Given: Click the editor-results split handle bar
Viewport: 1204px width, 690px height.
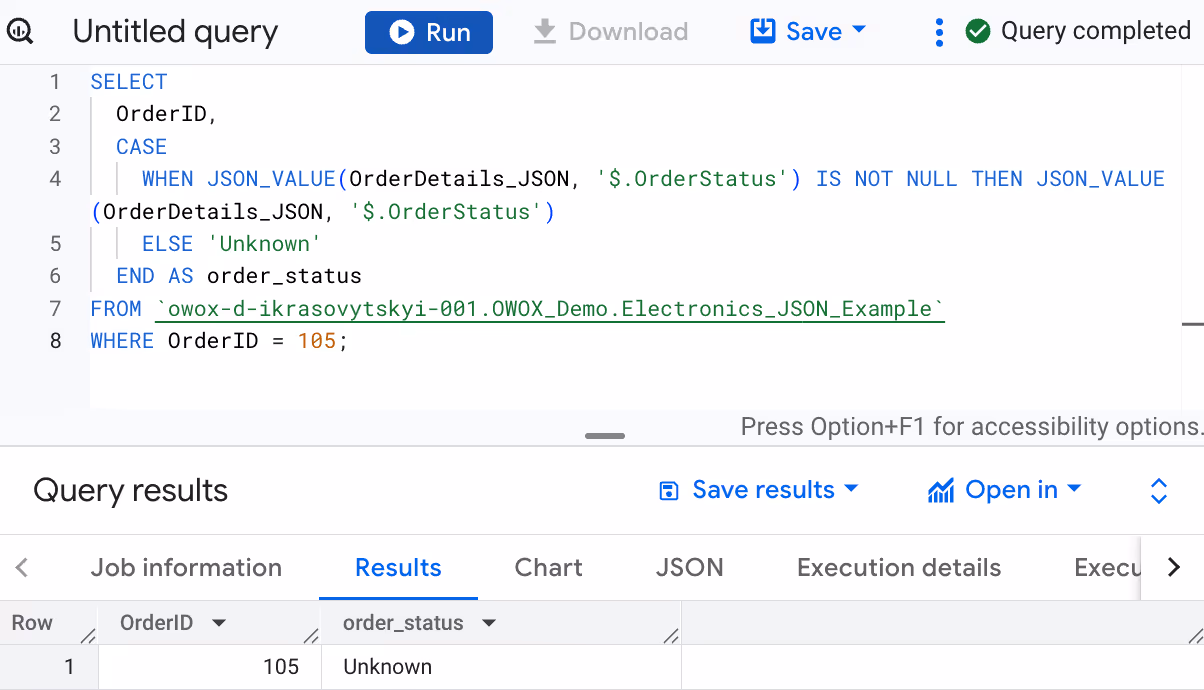Looking at the screenshot, I should point(605,436).
